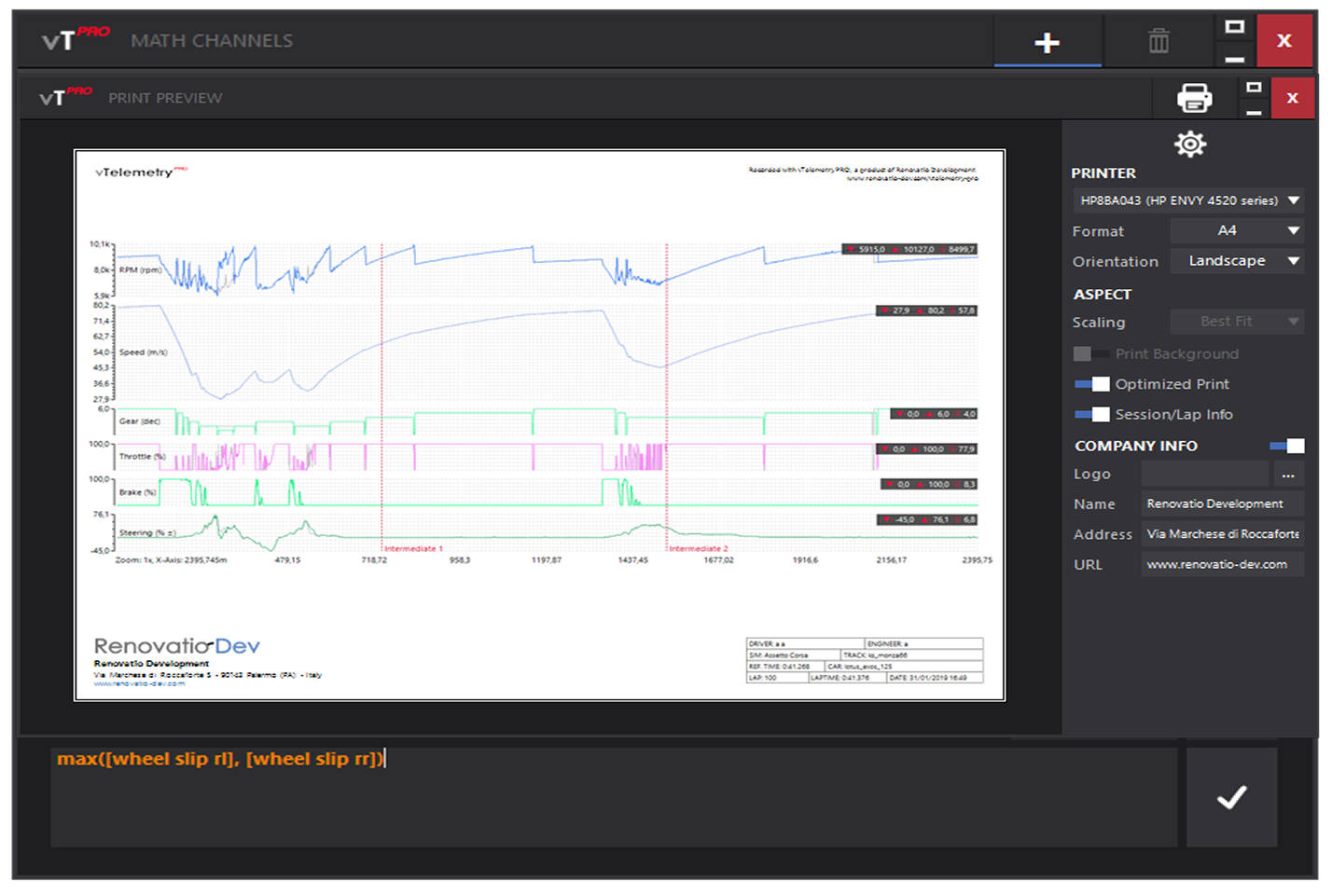Turn off Session/Lap Info toggle
The width and height of the screenshot is (1332, 896).
coord(1091,415)
